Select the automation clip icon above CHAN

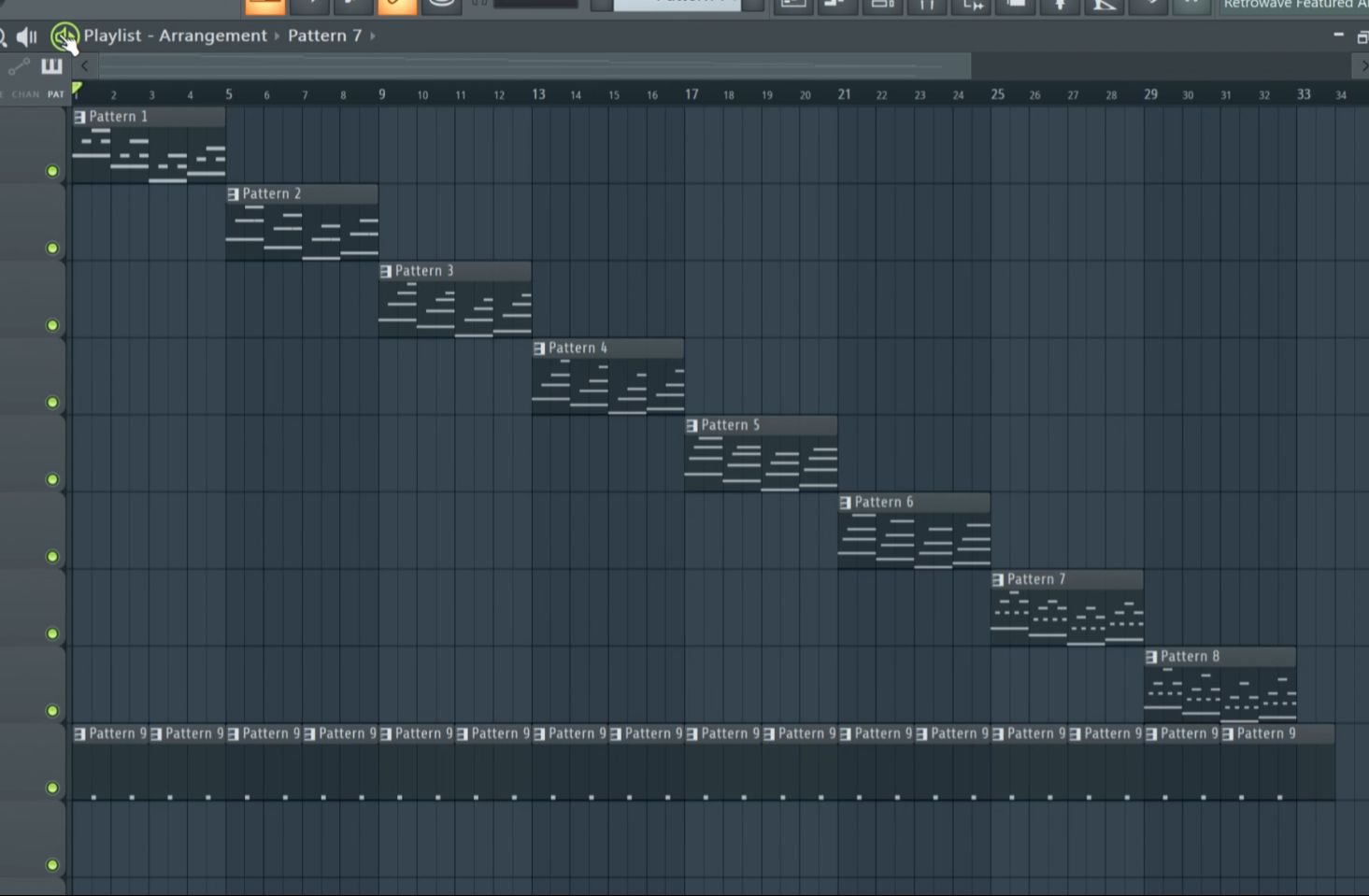19,66
